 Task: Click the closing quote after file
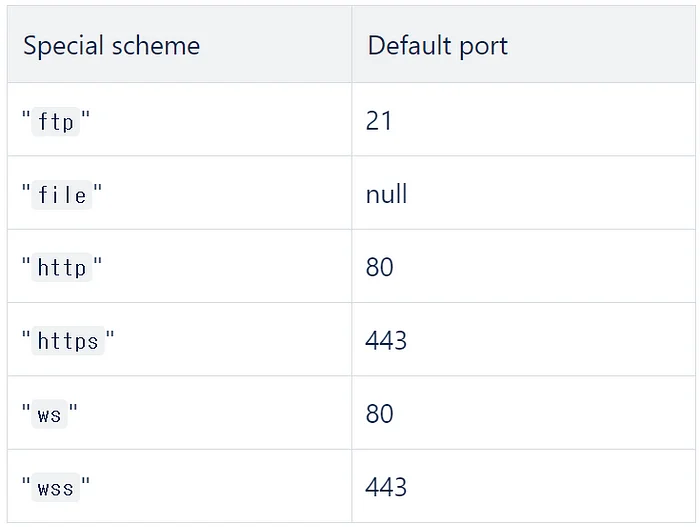pos(98,191)
